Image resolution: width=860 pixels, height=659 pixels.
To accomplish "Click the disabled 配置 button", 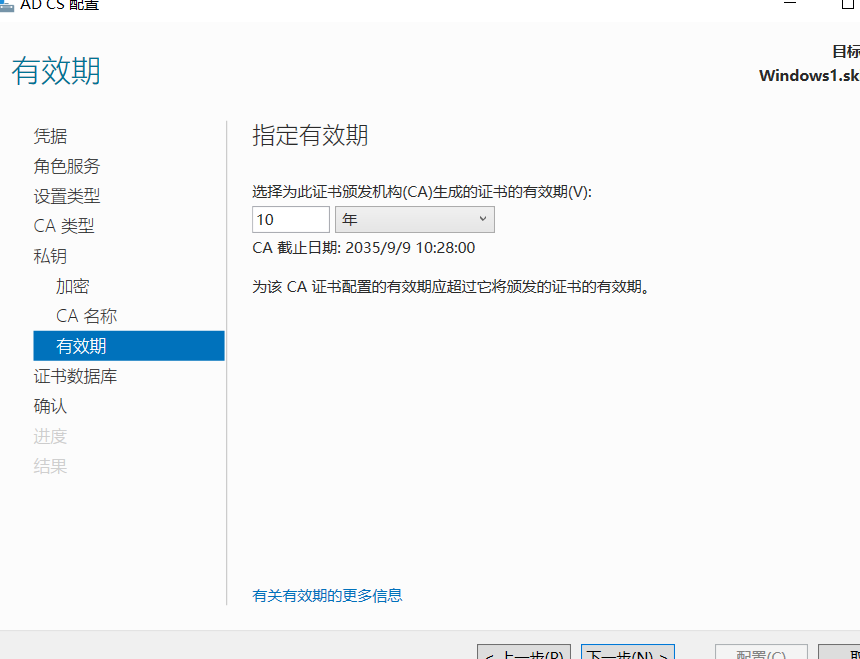I will click(x=760, y=652).
